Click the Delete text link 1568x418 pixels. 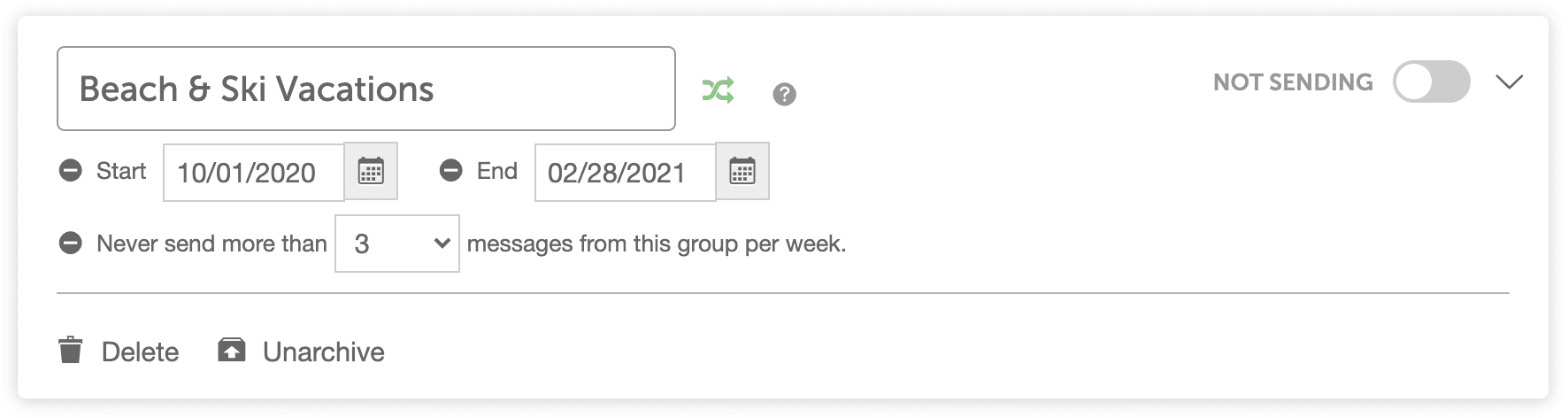[x=140, y=352]
